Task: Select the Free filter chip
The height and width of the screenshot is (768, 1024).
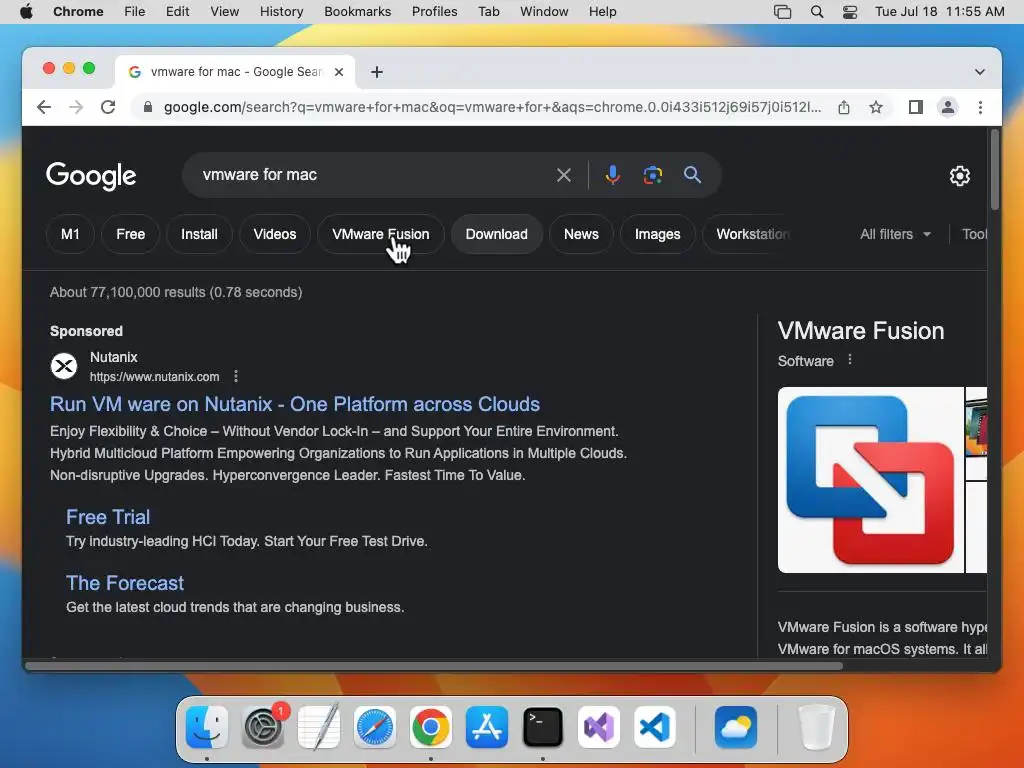Action: pos(131,234)
